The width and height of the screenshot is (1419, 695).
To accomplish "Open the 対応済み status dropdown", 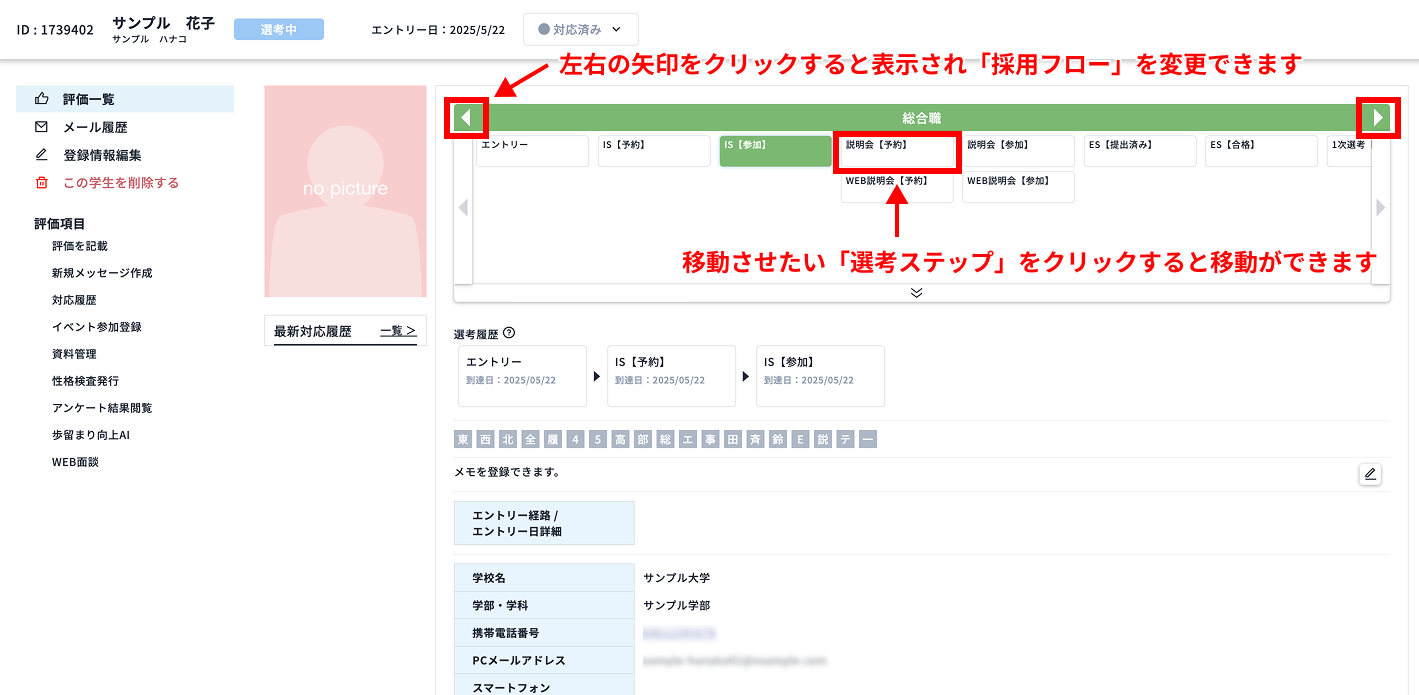I will coord(580,29).
